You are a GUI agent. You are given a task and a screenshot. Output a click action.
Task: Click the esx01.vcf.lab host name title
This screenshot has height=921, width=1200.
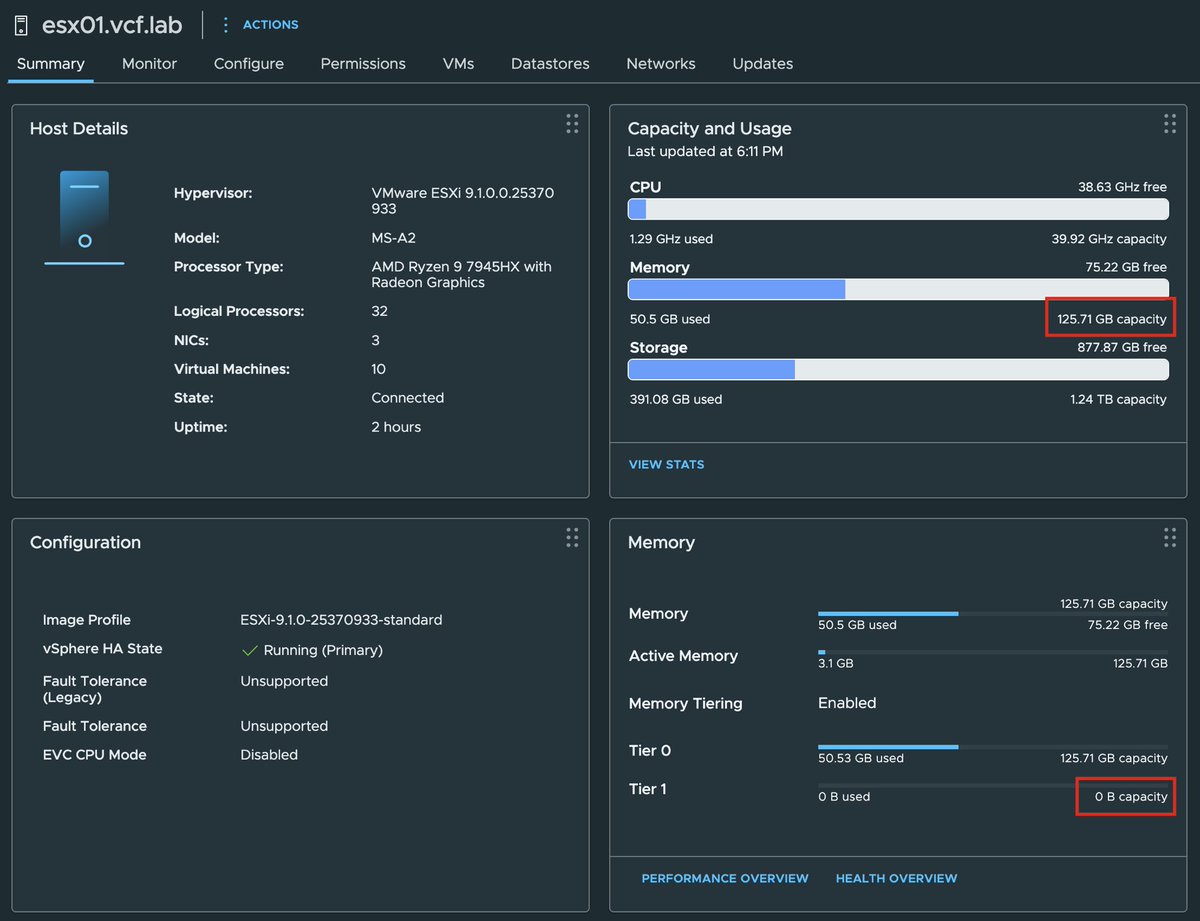tap(113, 24)
